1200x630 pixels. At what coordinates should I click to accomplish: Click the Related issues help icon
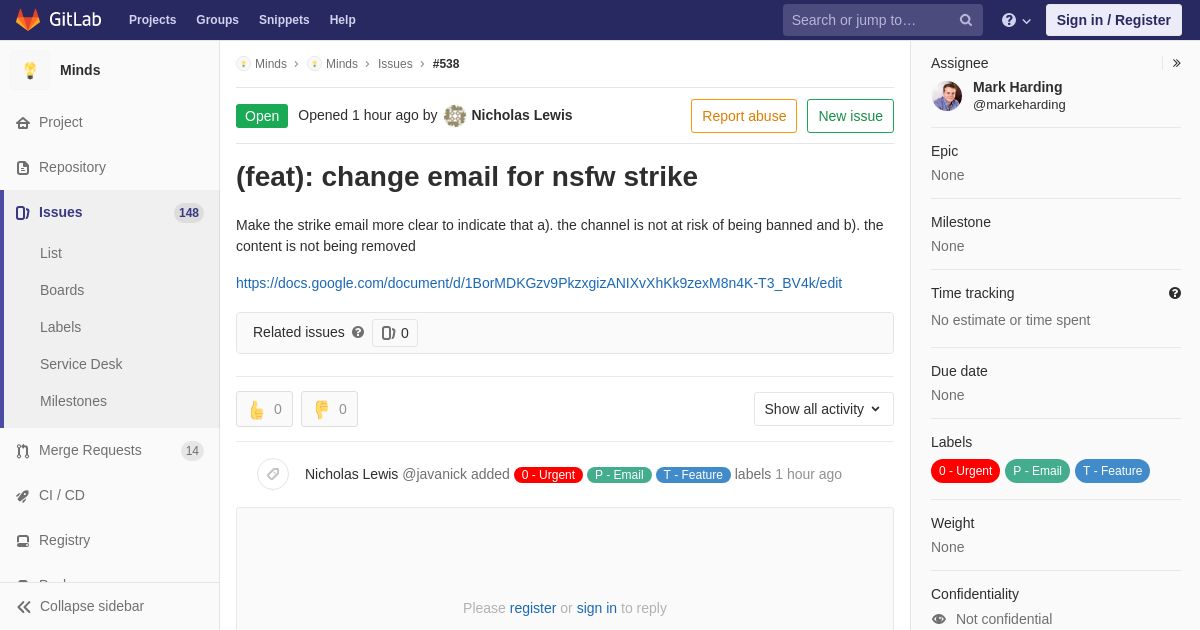[358, 332]
